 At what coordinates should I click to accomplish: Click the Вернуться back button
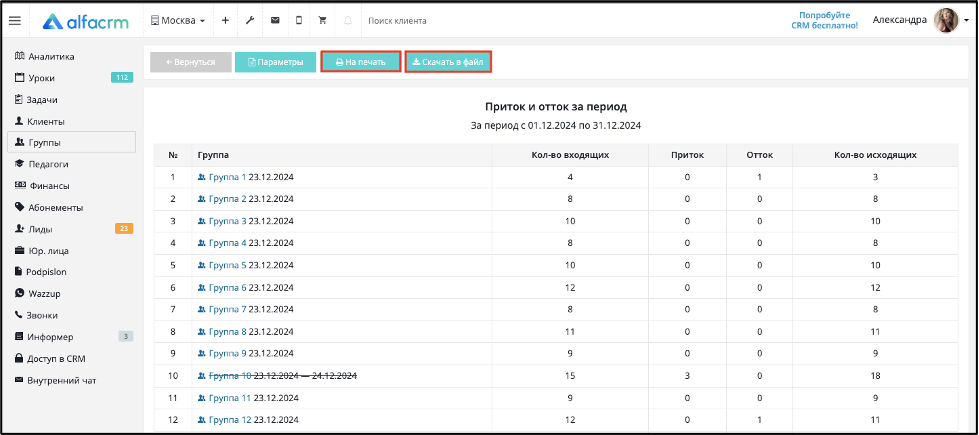[x=190, y=62]
